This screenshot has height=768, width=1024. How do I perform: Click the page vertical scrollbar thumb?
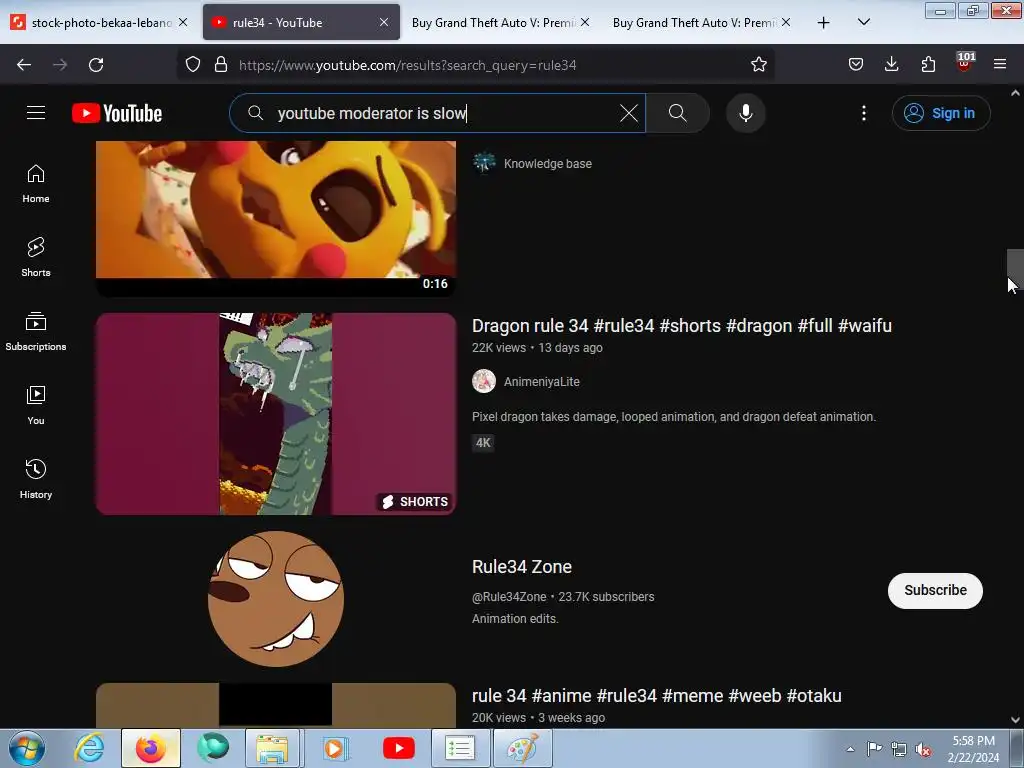[1015, 270]
